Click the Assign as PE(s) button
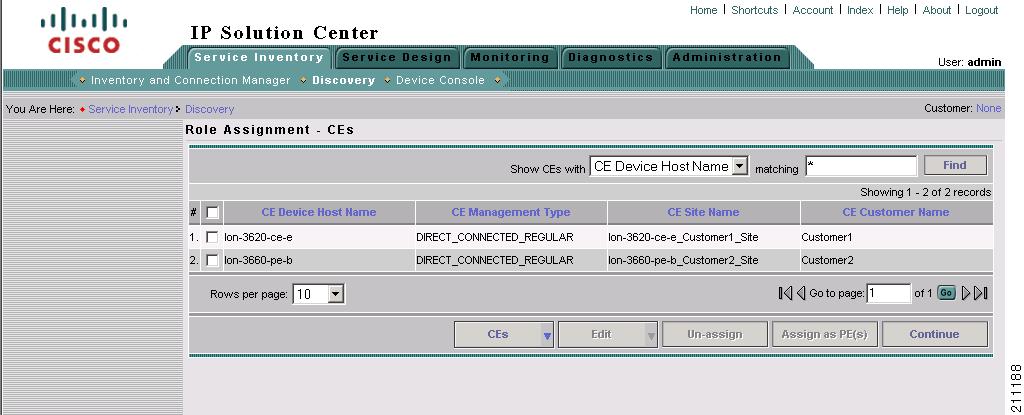1024x415 pixels. (x=825, y=335)
